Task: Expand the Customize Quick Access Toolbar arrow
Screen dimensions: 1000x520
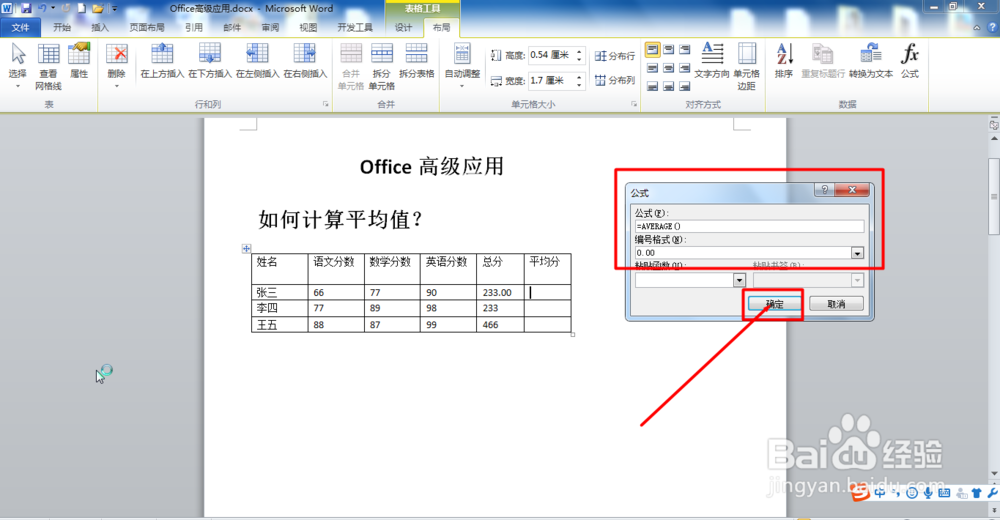Action: click(x=115, y=9)
